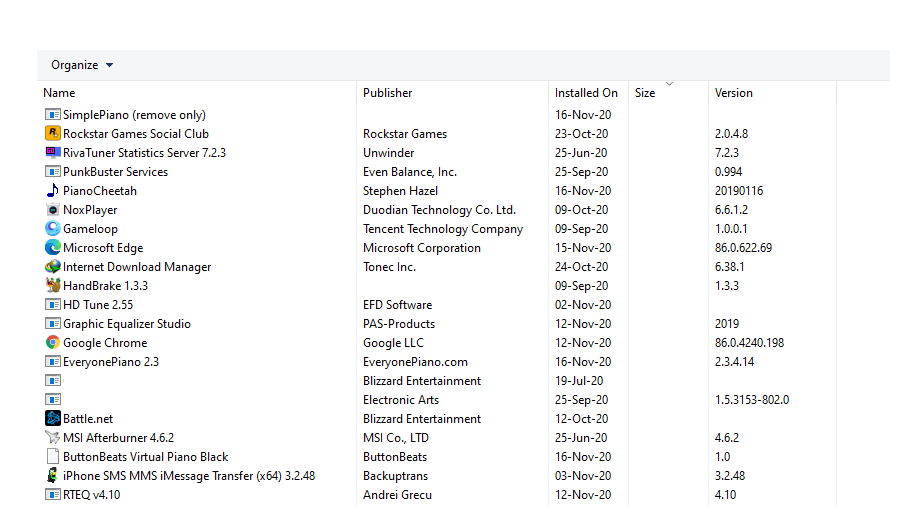Click the Google Chrome icon
909x531 pixels.
click(53, 343)
